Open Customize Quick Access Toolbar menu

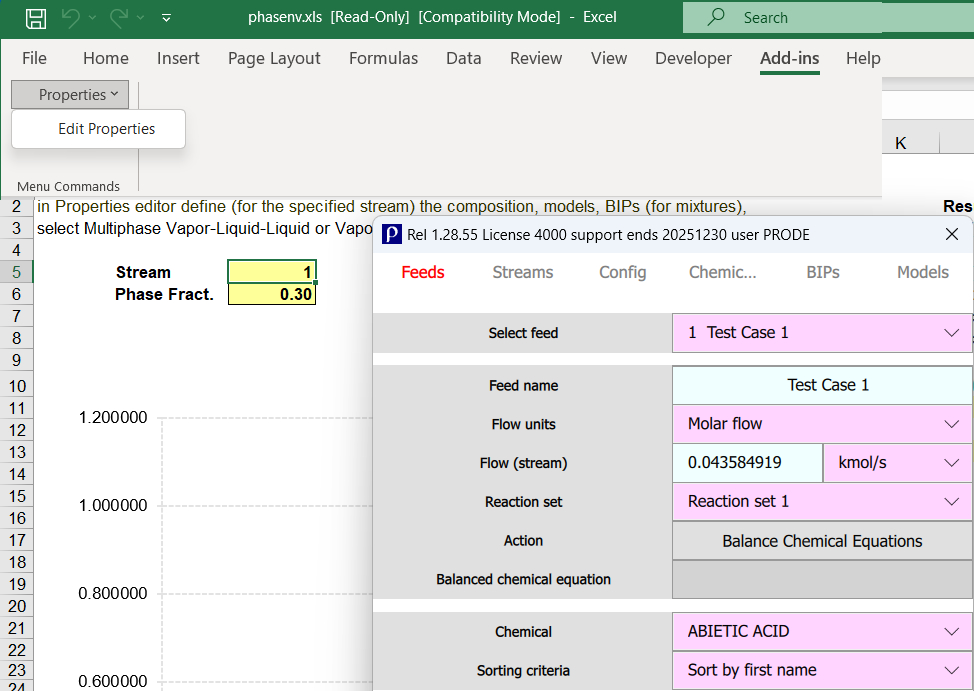point(166,18)
